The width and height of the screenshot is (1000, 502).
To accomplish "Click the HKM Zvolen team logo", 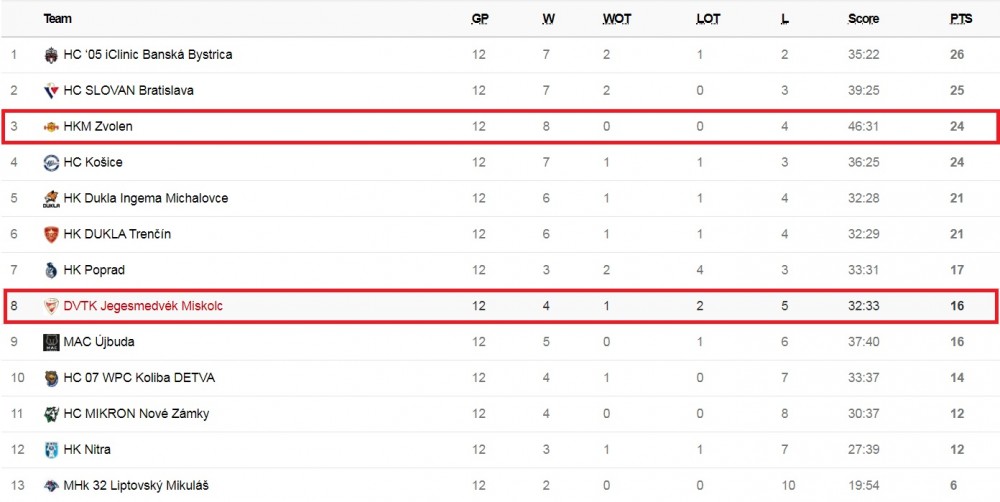I will point(51,127).
